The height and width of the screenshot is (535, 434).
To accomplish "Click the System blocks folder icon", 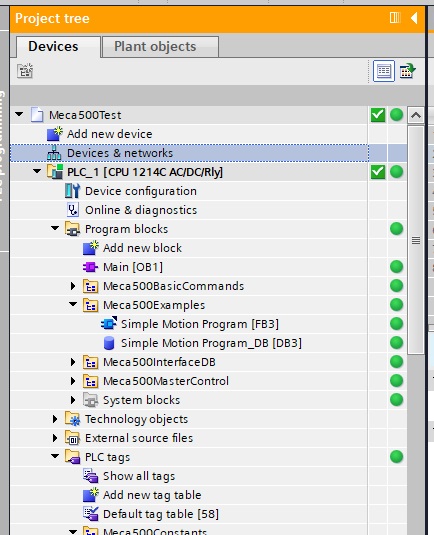I will pos(91,400).
